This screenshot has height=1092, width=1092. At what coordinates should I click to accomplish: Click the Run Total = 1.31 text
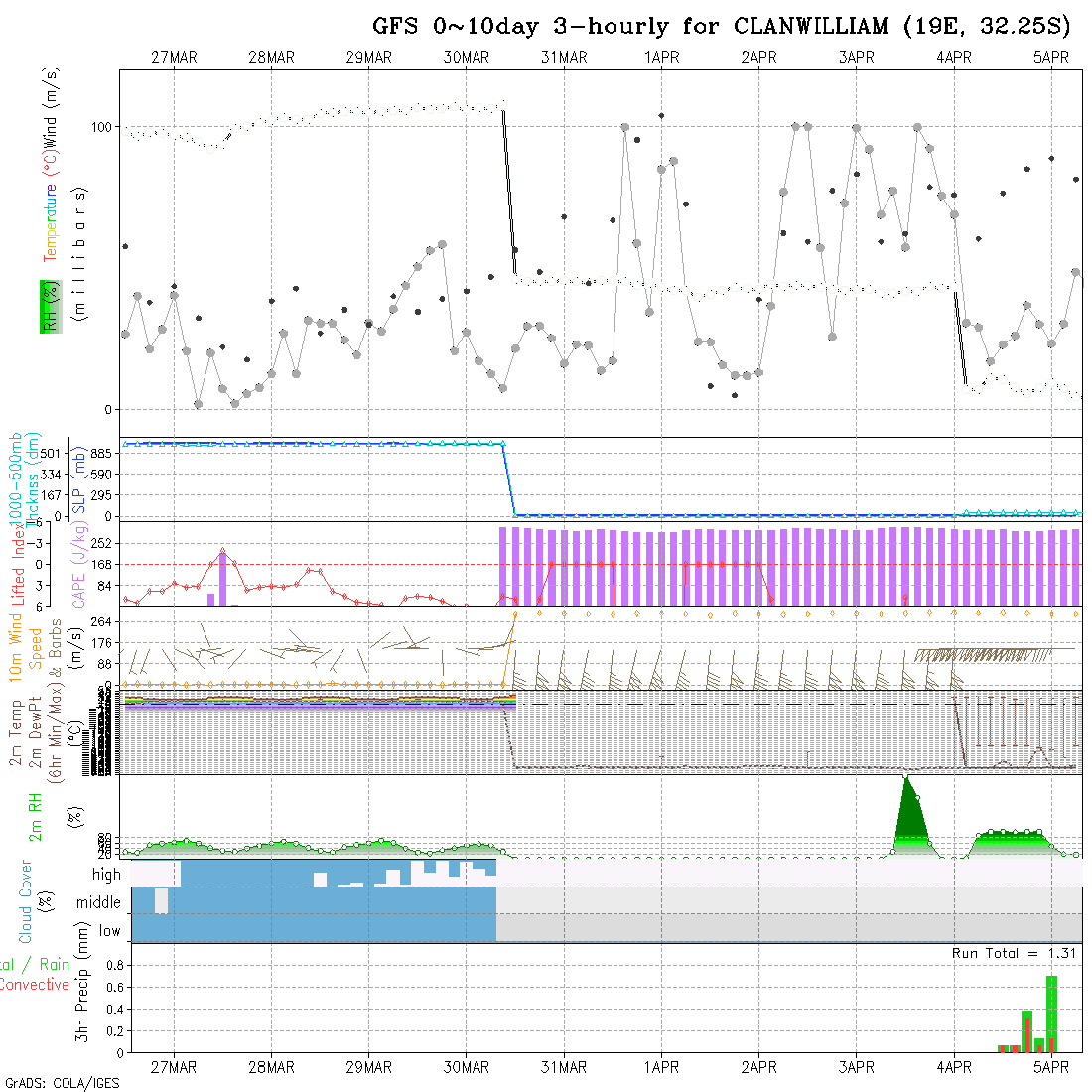(x=1014, y=953)
